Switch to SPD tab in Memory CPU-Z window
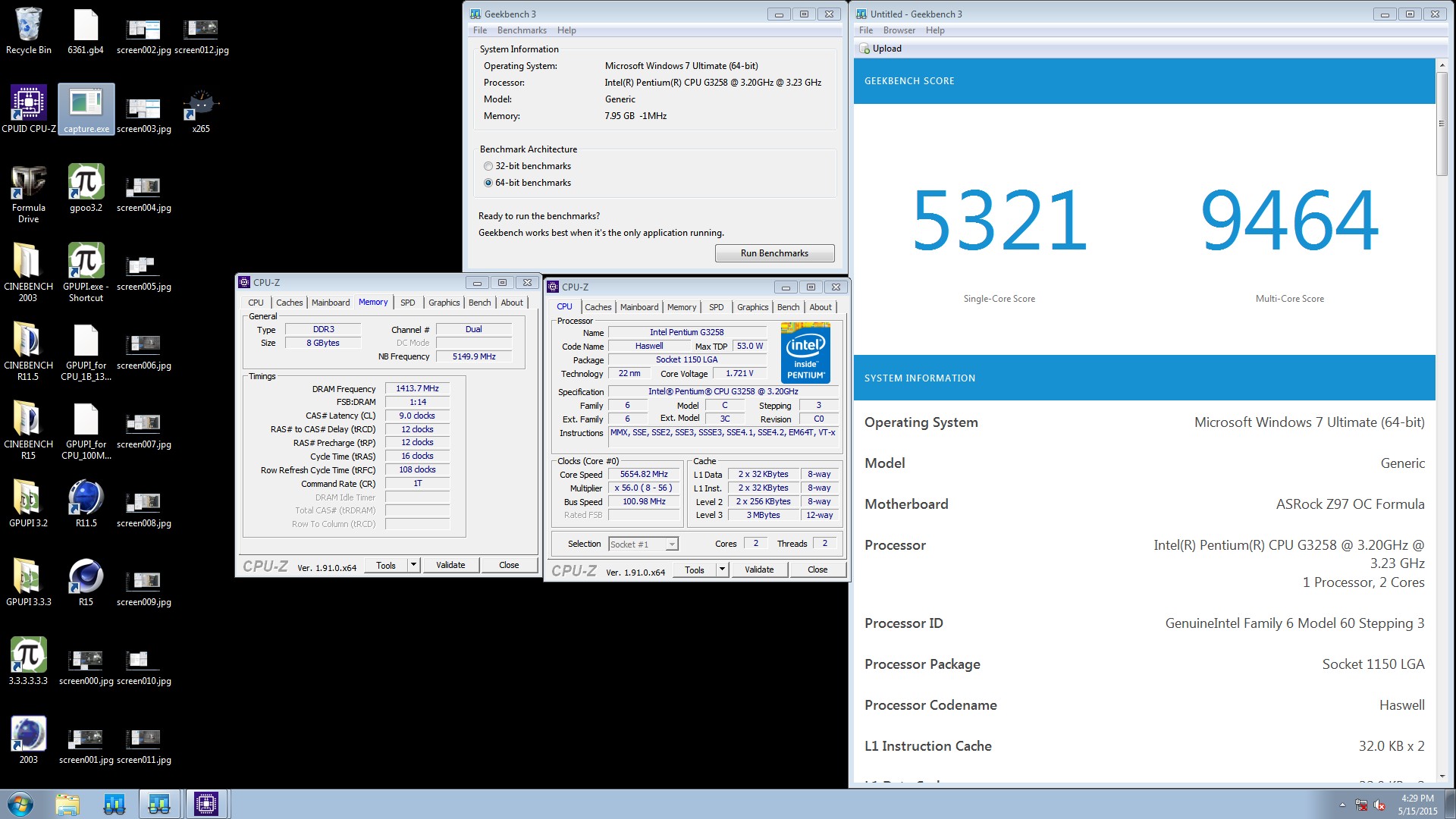1456x819 pixels. pyautogui.click(x=408, y=303)
